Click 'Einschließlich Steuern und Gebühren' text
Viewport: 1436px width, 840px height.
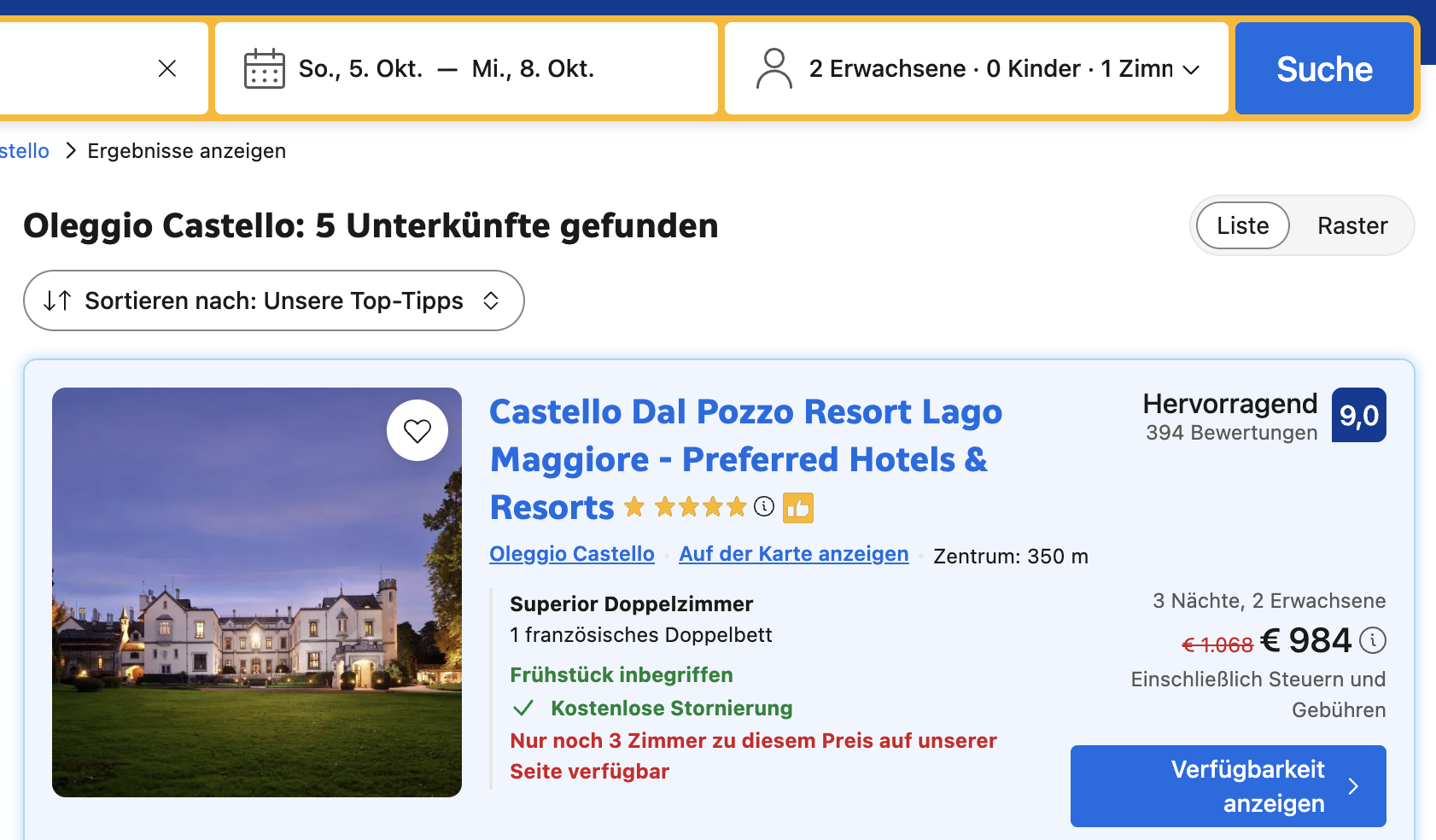(1258, 695)
